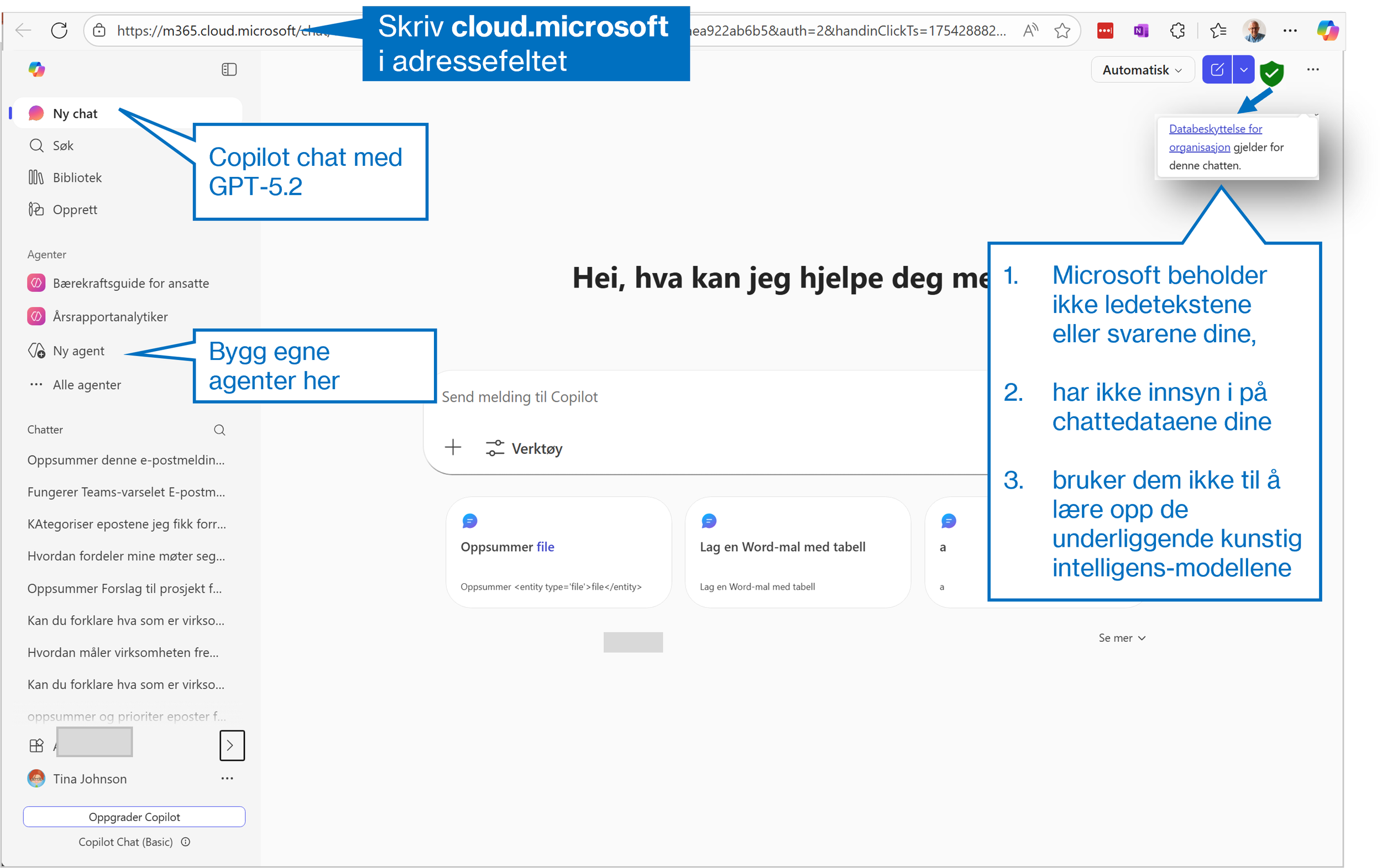
Task: Select the Ny chat menu item
Action: coord(75,114)
